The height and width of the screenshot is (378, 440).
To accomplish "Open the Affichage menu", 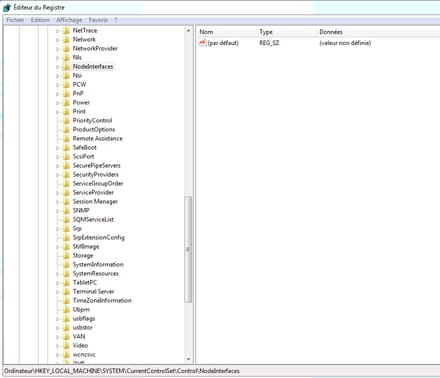I will point(69,20).
